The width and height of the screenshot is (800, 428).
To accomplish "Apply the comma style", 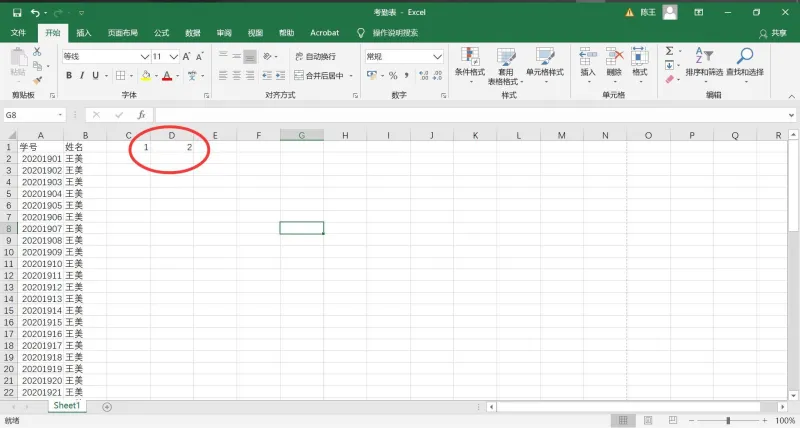I will (x=406, y=75).
